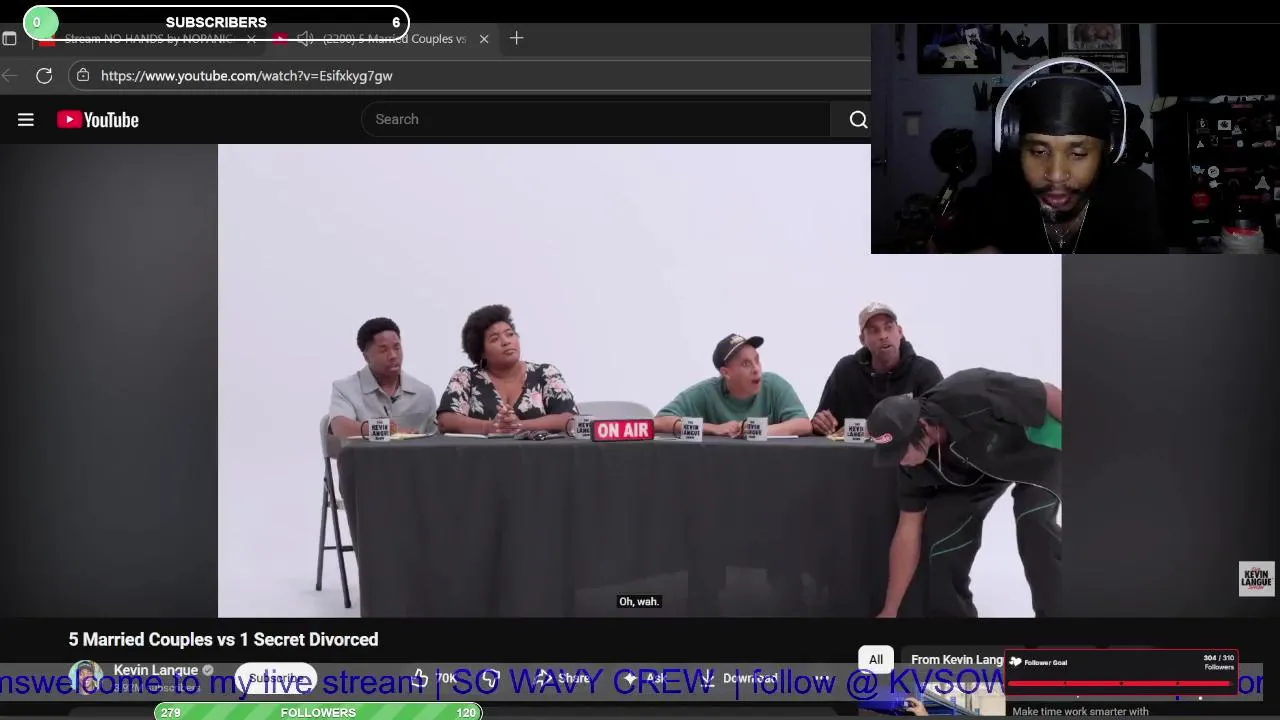Download the video
This screenshot has height=720, width=1280.
tap(740, 678)
